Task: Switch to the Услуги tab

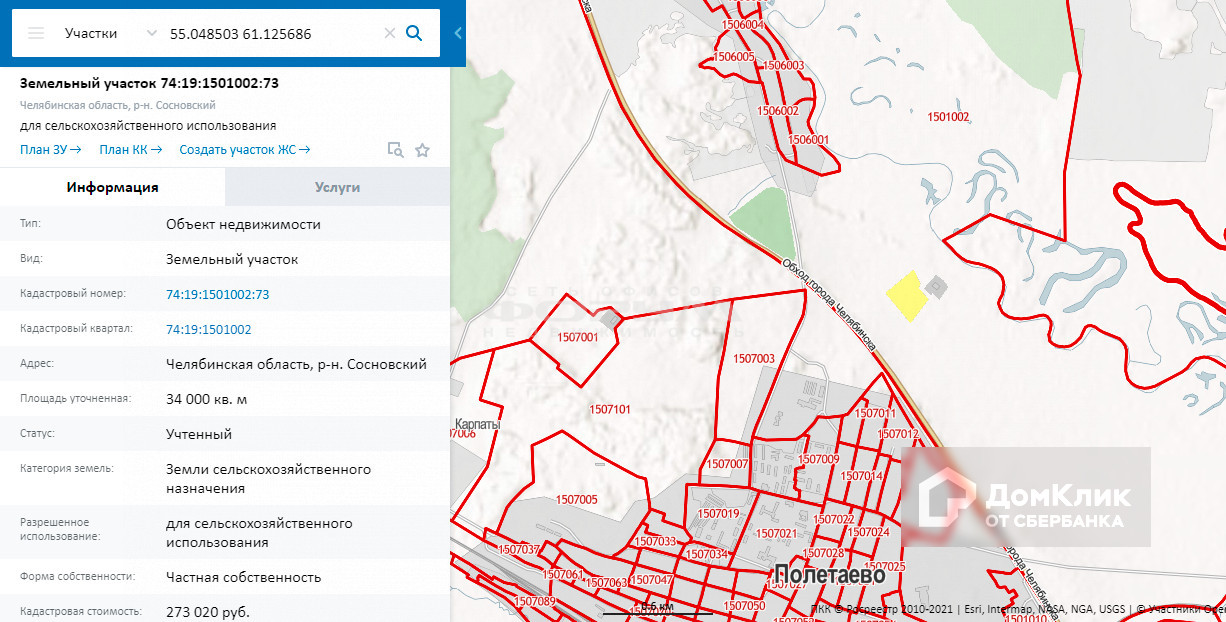Action: [x=337, y=187]
